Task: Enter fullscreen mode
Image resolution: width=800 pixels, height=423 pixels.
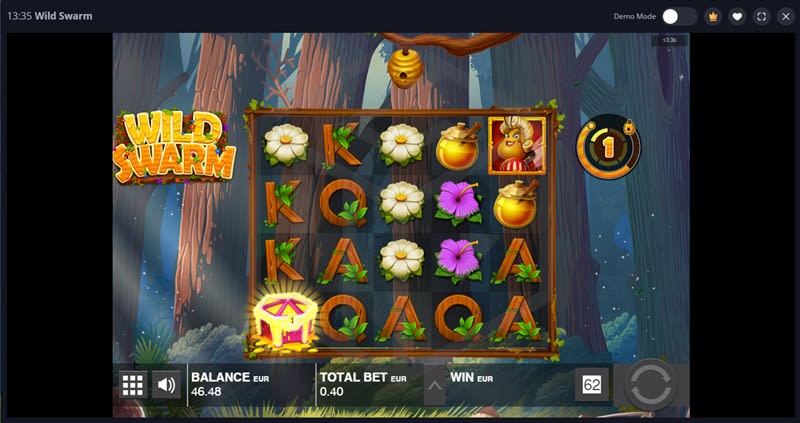Action: (761, 17)
